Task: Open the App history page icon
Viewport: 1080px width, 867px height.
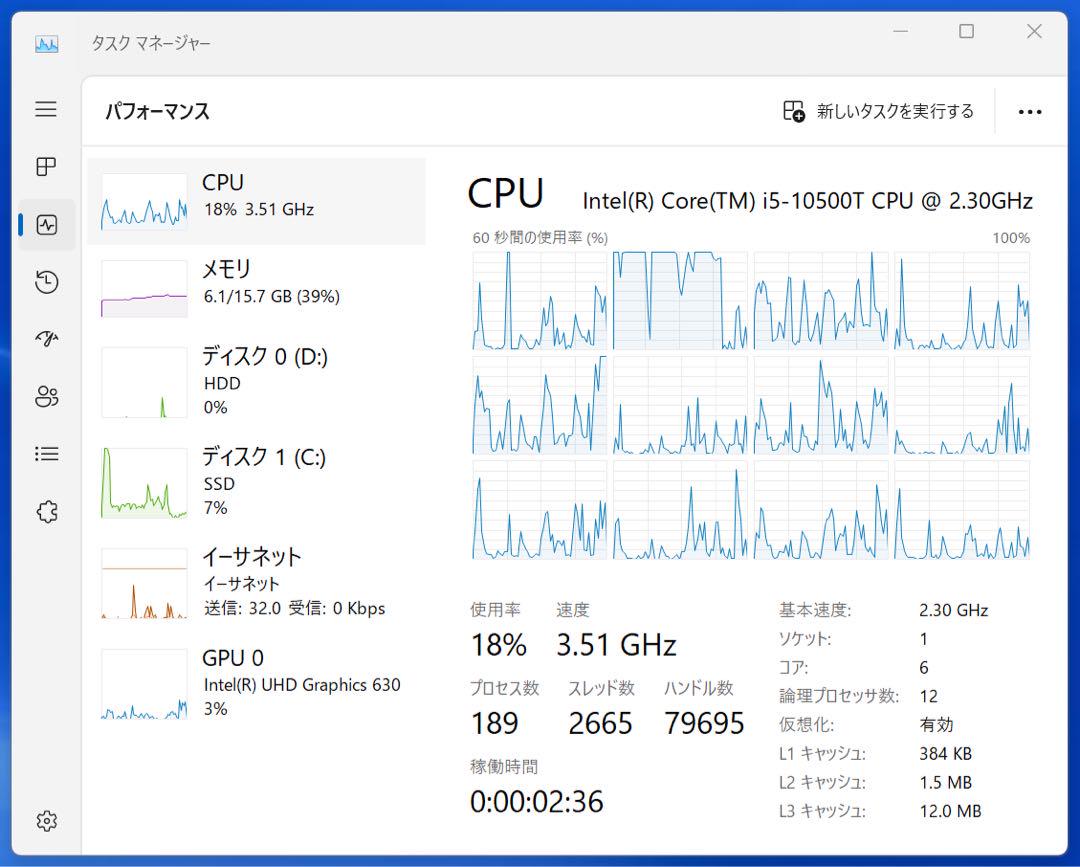Action: (x=47, y=282)
